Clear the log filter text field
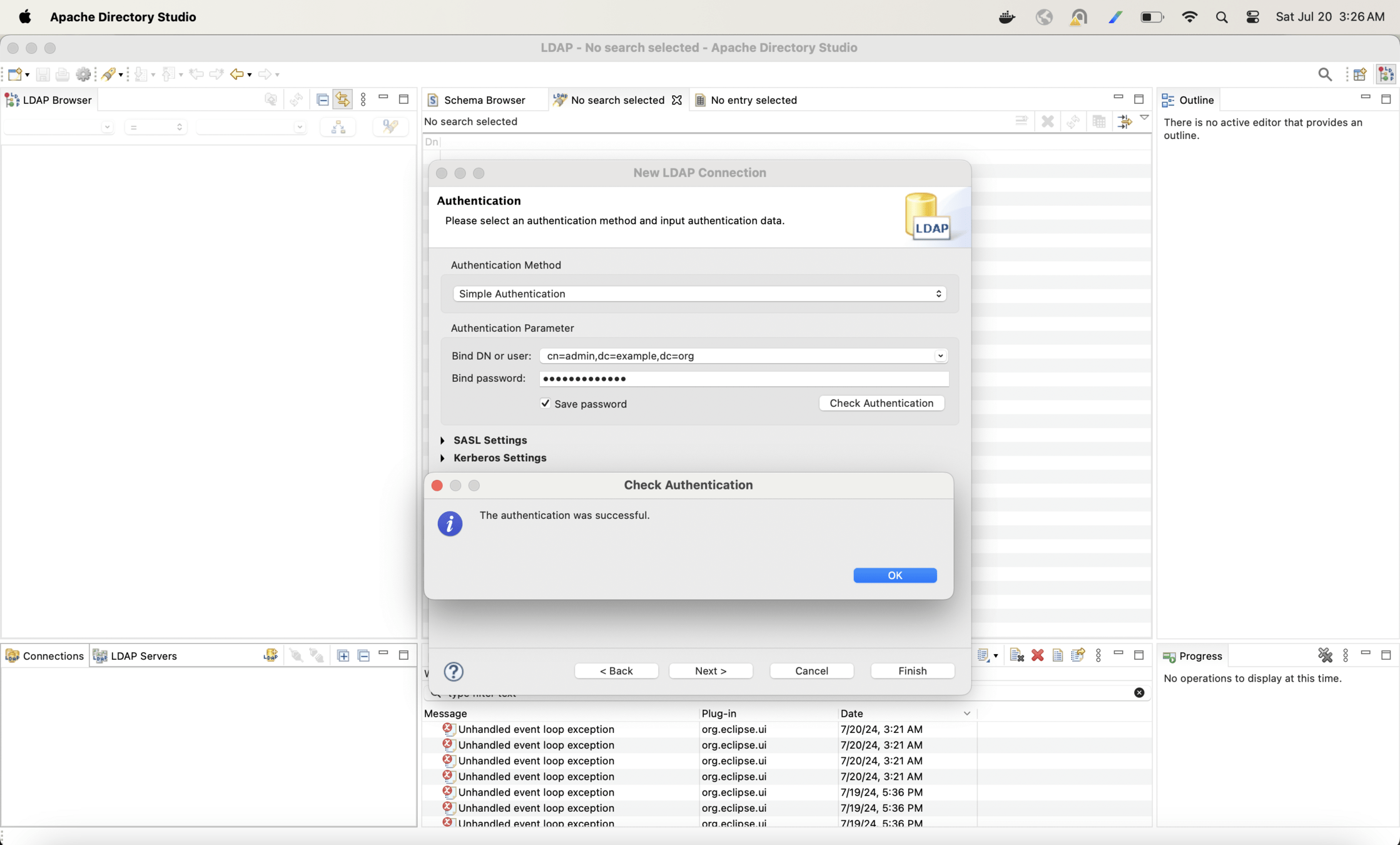 (1139, 692)
